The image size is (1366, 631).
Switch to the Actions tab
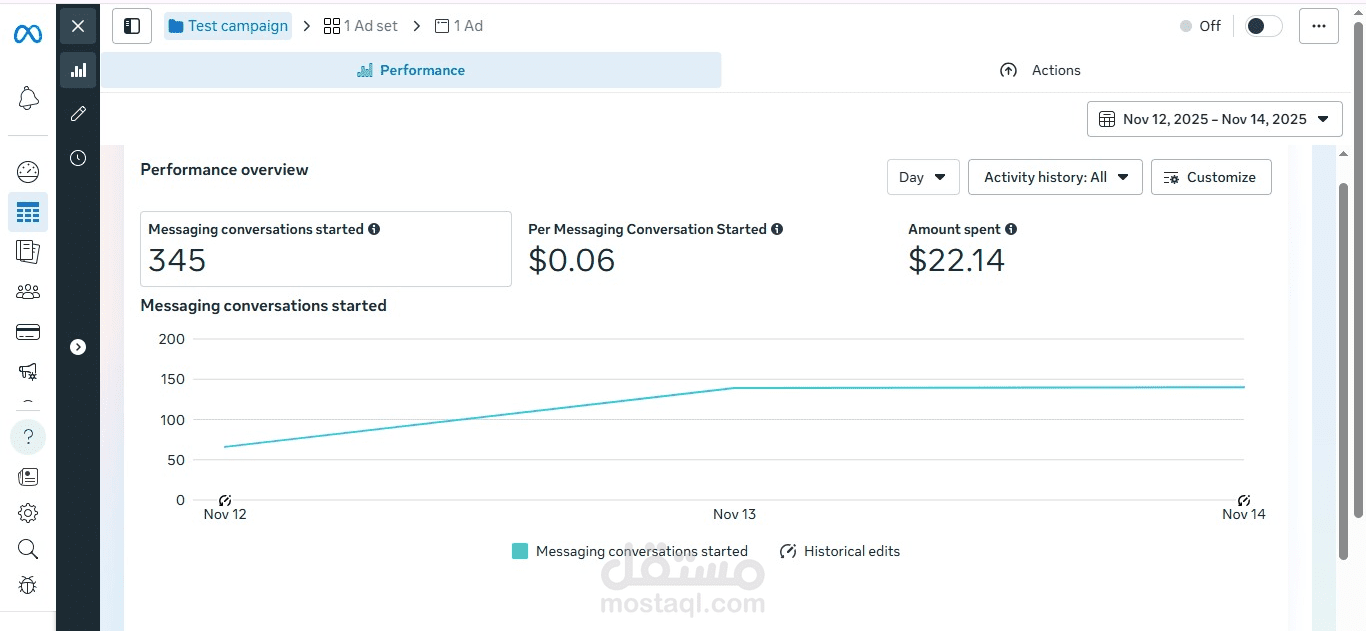[1040, 70]
